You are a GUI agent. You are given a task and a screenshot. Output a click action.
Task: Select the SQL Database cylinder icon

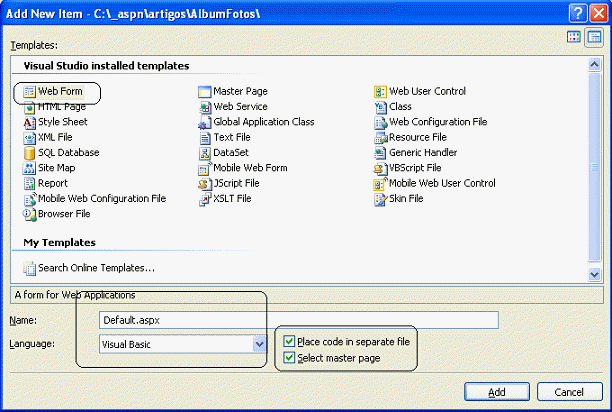tap(29, 153)
